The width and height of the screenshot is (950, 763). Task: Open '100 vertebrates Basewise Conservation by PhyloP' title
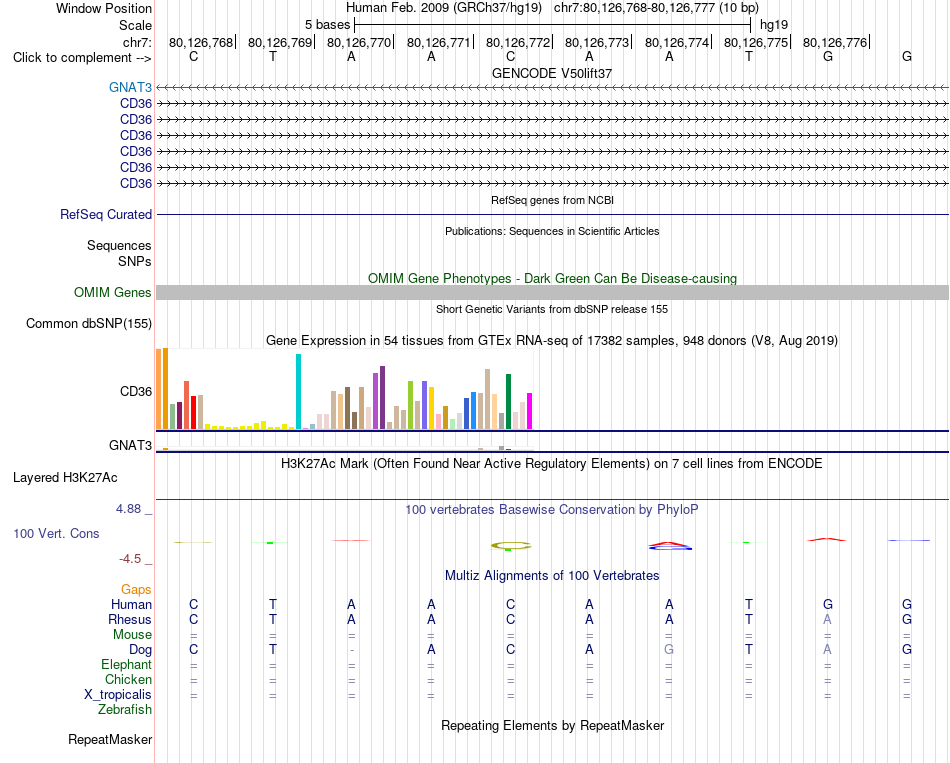(x=552, y=510)
